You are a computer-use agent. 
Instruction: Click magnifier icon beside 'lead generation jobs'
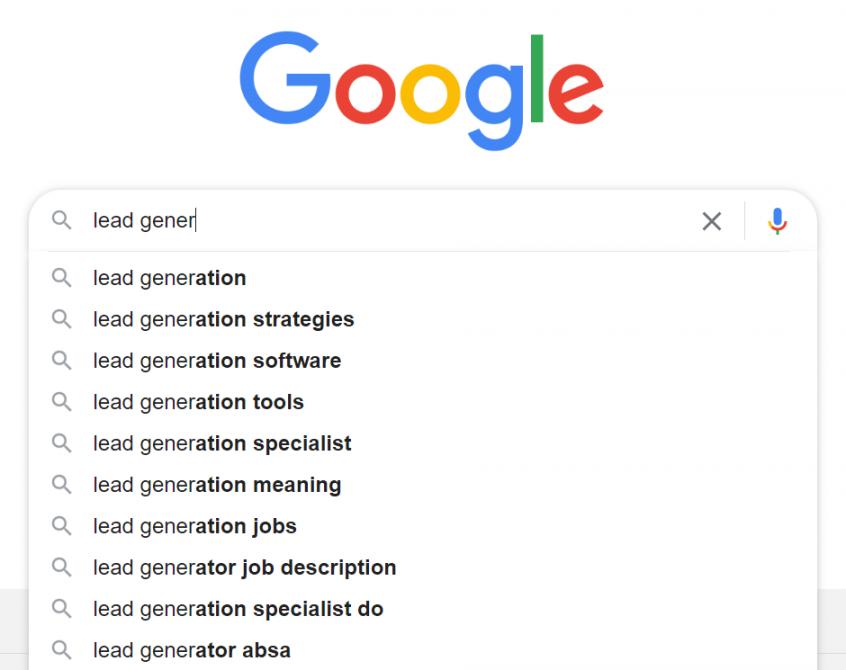62,526
